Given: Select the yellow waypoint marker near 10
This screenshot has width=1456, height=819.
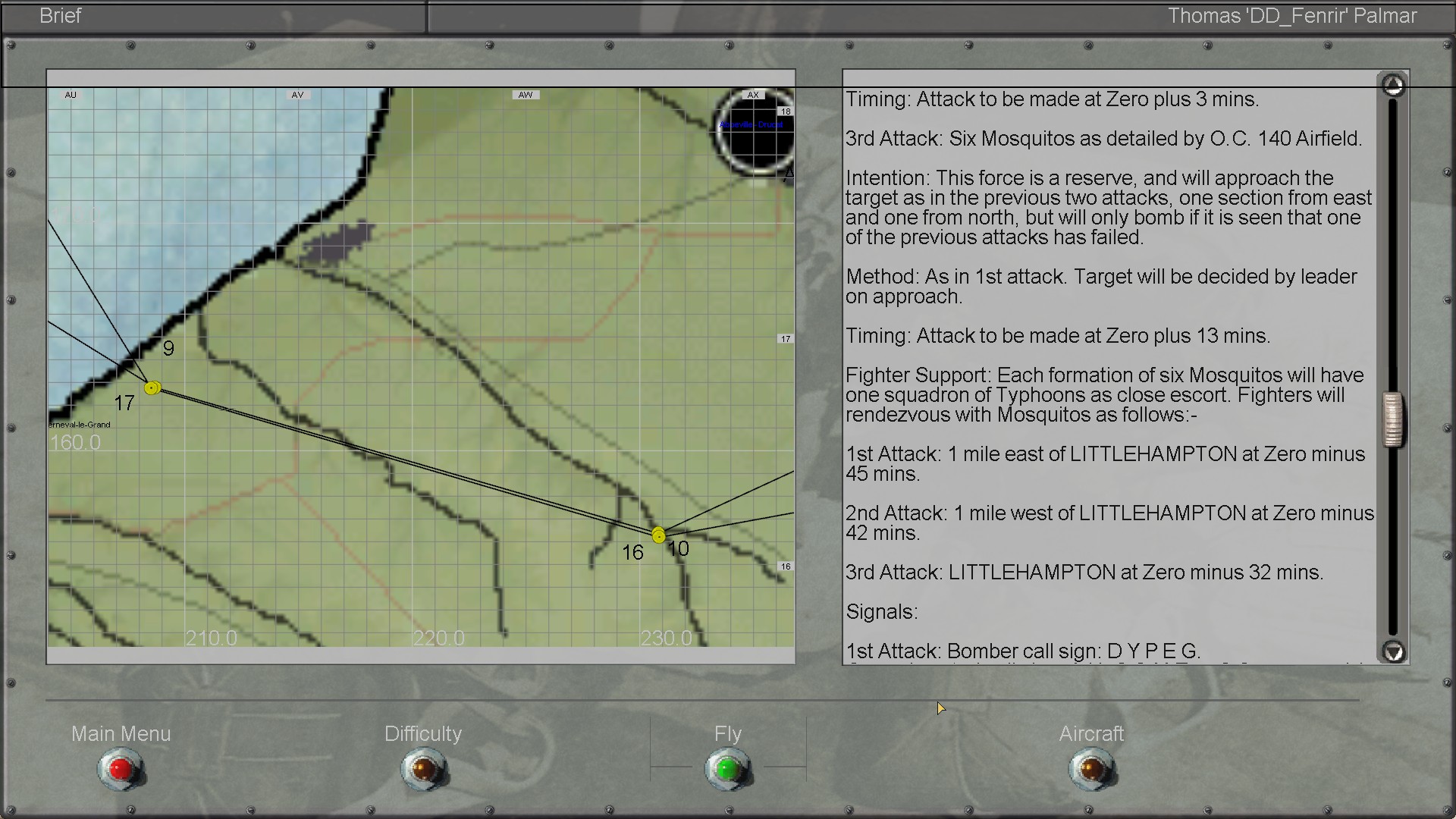Looking at the screenshot, I should pyautogui.click(x=658, y=535).
